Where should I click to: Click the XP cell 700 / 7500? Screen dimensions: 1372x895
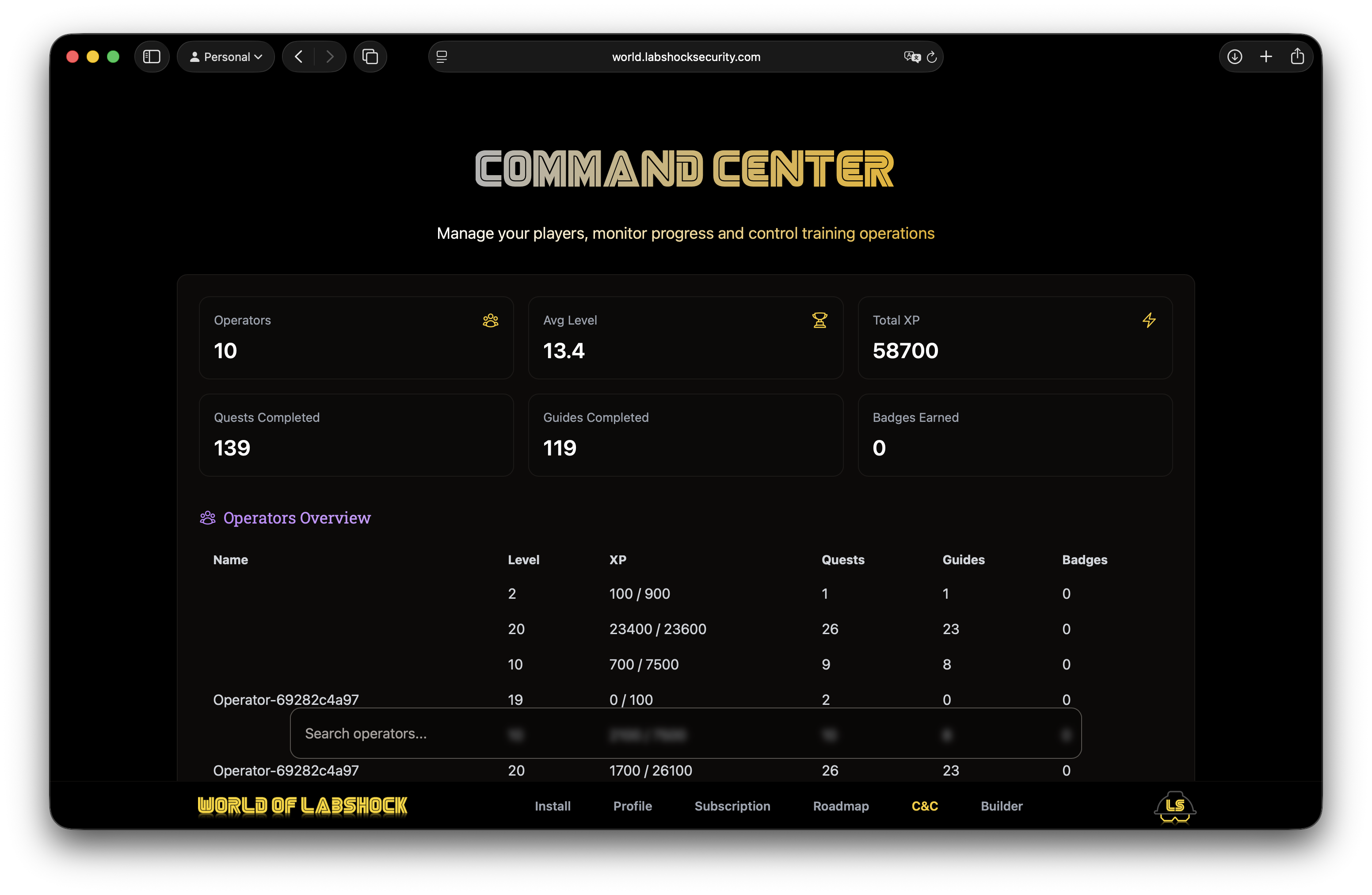pyautogui.click(x=644, y=665)
